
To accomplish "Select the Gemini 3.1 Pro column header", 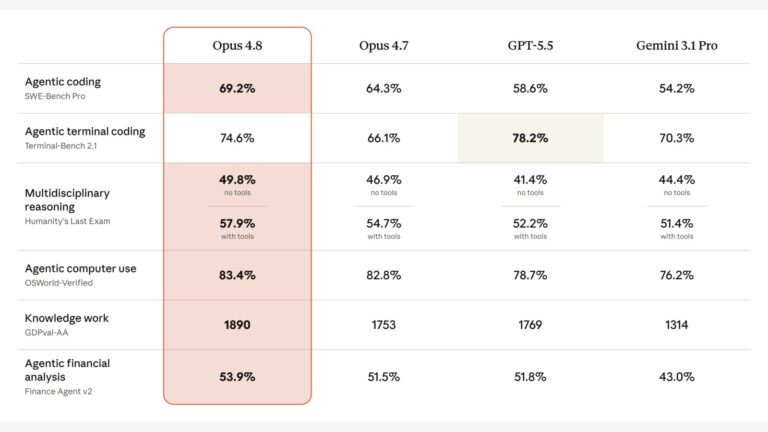I will 676,46.
